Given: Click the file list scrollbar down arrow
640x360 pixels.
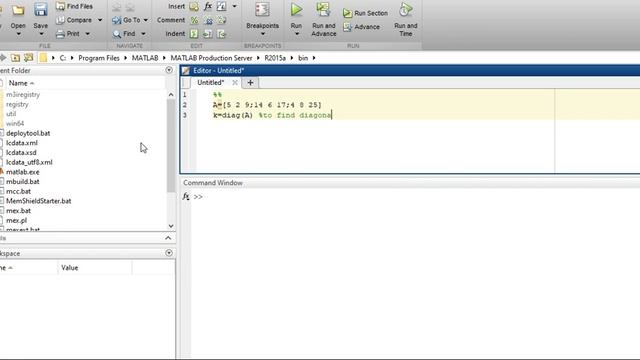Looking at the screenshot, I should [171, 226].
